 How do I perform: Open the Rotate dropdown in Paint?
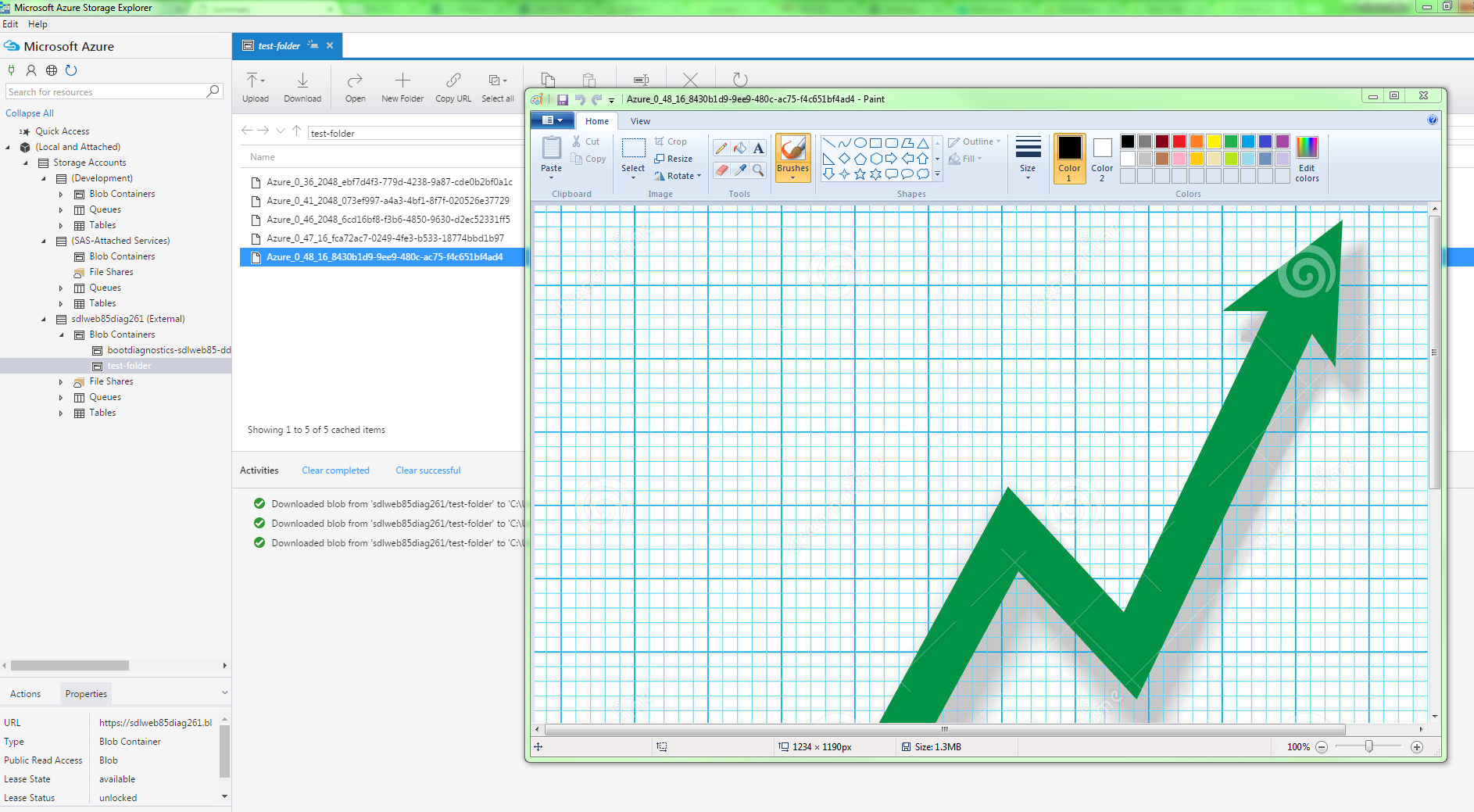pyautogui.click(x=678, y=176)
